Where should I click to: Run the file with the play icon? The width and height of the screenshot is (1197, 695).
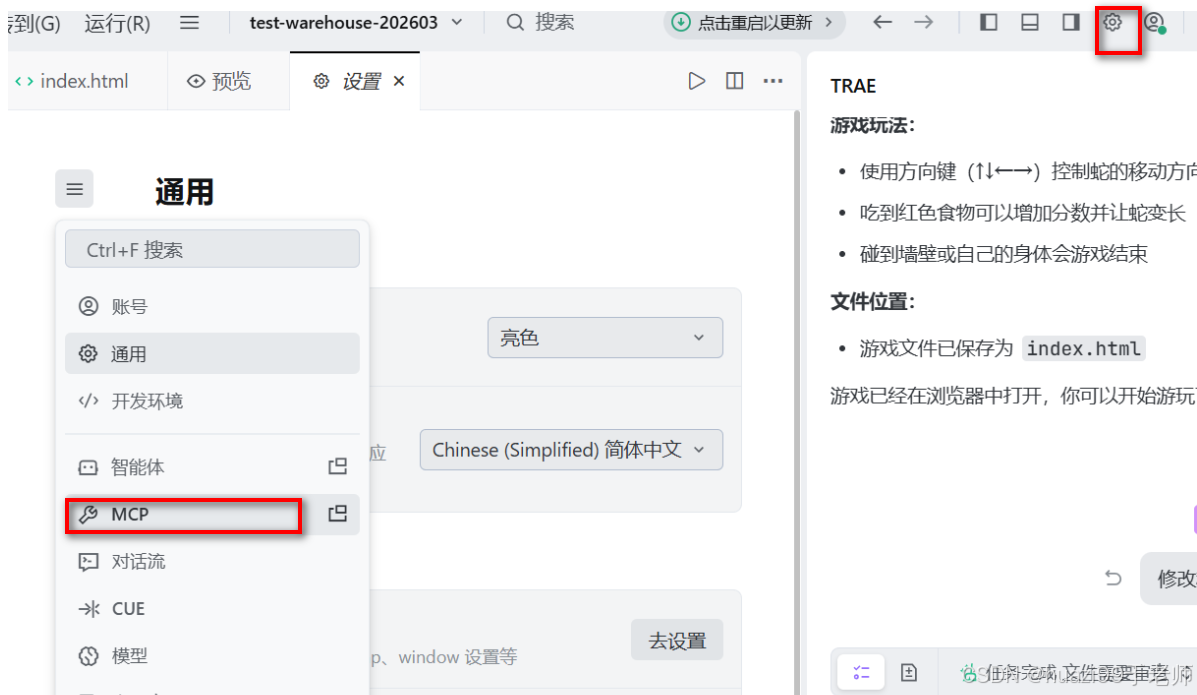point(696,81)
